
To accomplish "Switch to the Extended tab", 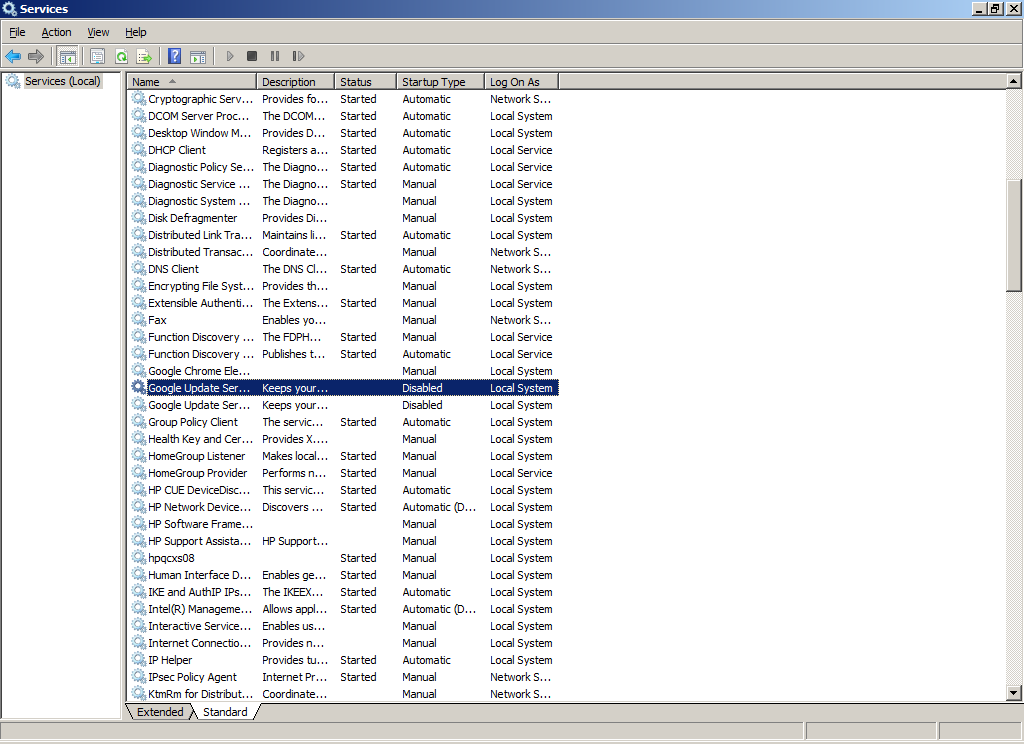I will (x=160, y=712).
